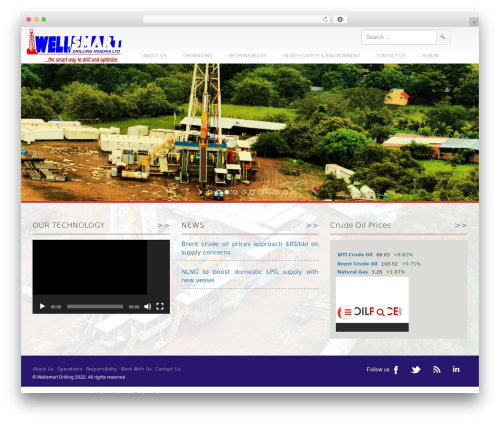The height and width of the screenshot is (423, 500).
Task: Open WTI Crude Oil price link
Action: click(x=355, y=255)
